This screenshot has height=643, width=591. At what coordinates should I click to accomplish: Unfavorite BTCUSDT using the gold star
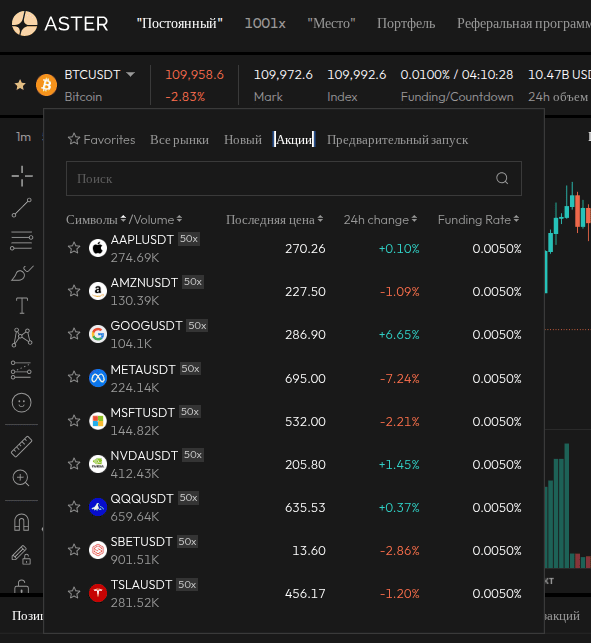click(20, 85)
